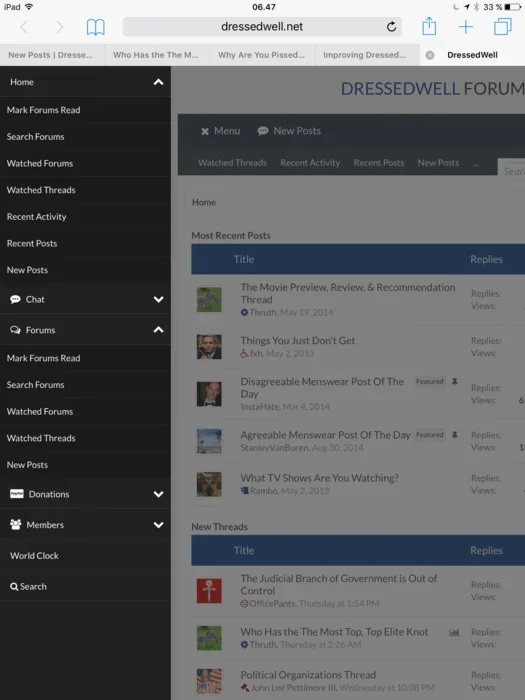Image resolution: width=525 pixels, height=700 pixels.
Task: Open the tab overview icon
Action: [x=503, y=27]
